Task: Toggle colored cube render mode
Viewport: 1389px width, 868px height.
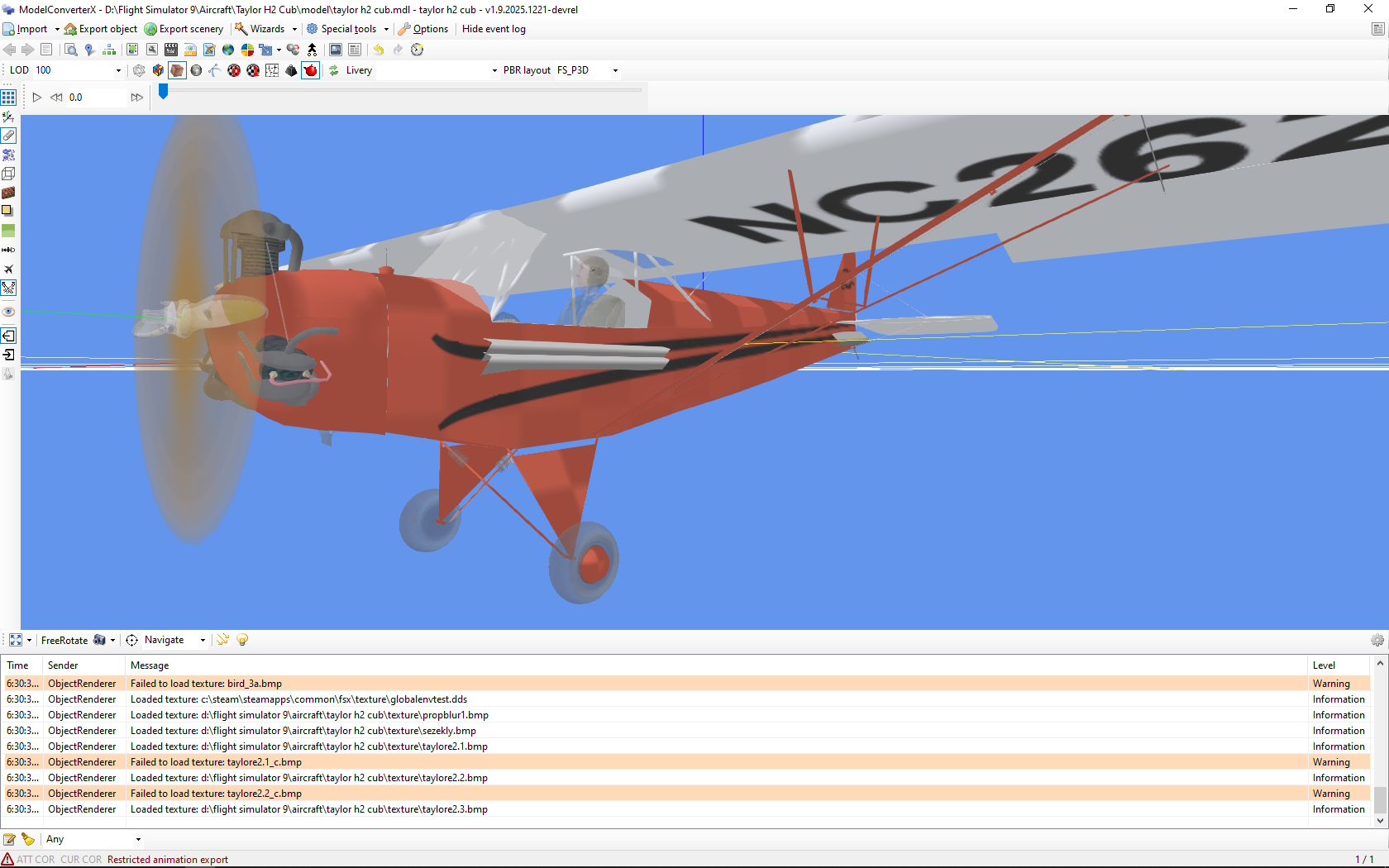Action: (x=158, y=70)
